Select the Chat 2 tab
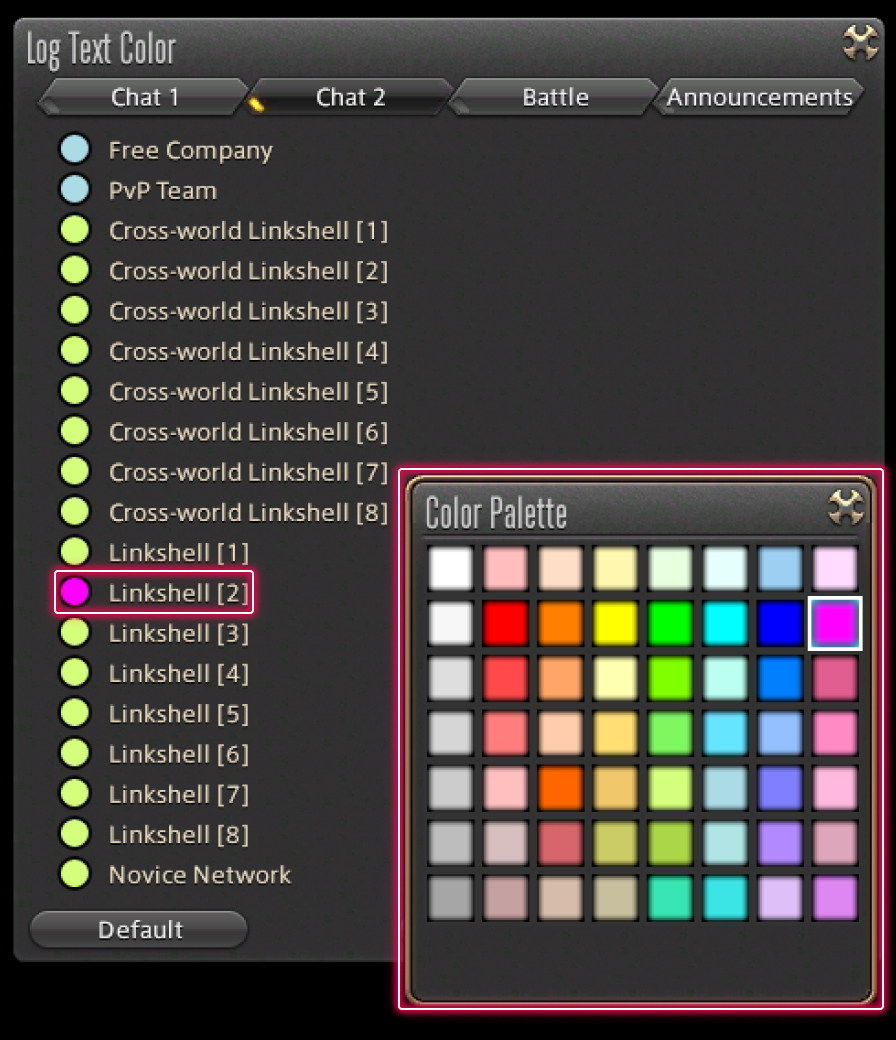The width and height of the screenshot is (896, 1040). point(350,97)
